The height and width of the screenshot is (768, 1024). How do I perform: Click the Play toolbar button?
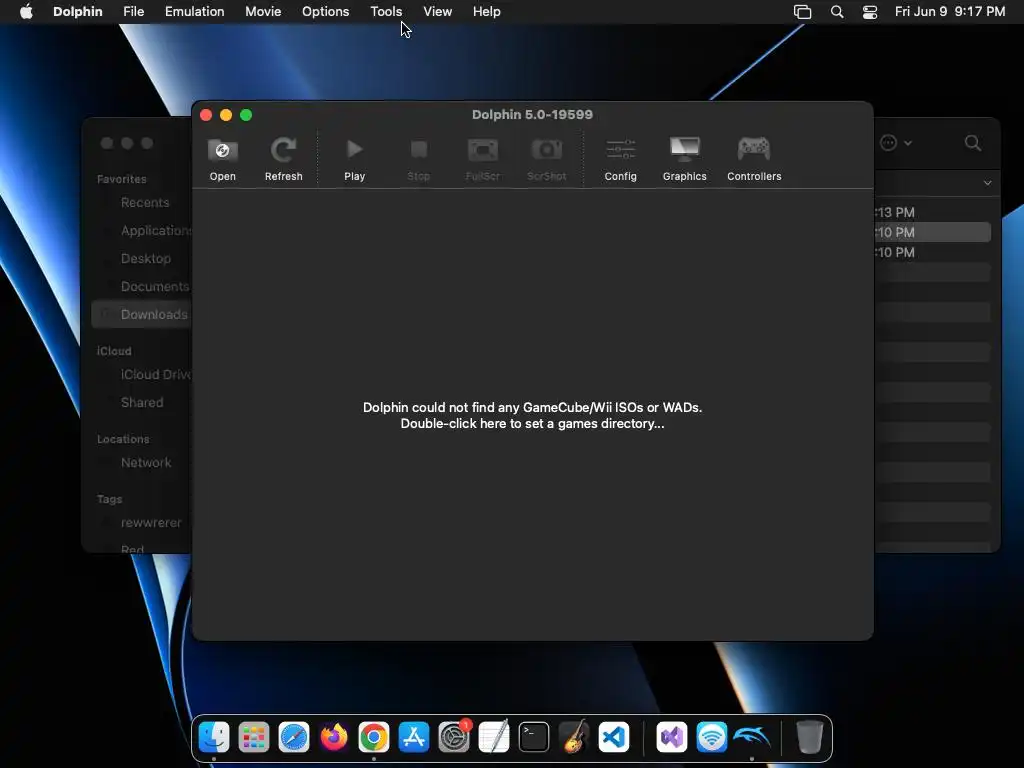click(355, 159)
